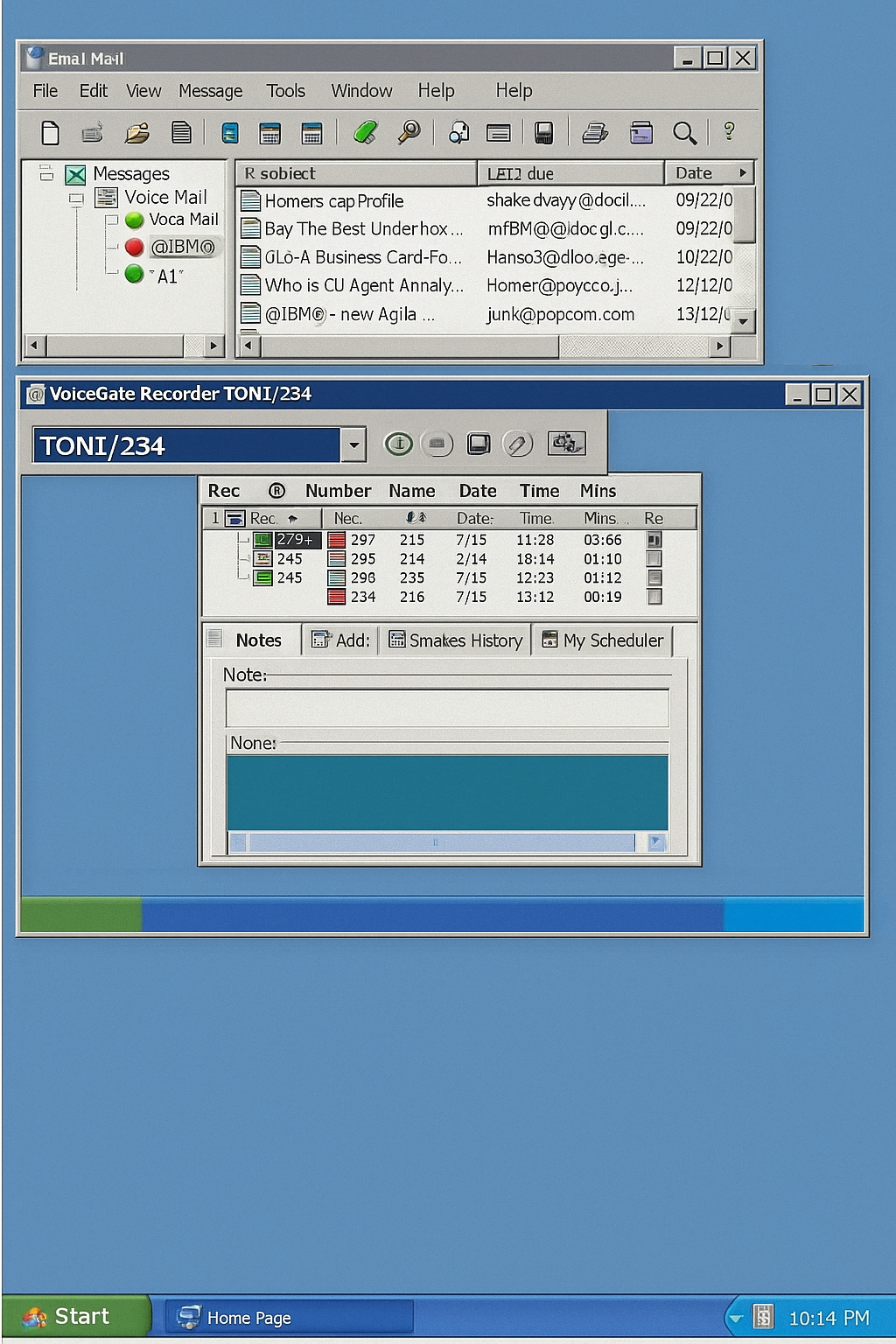
Task: Click the horizontal scrollbar under teal area
Action: tap(442, 842)
